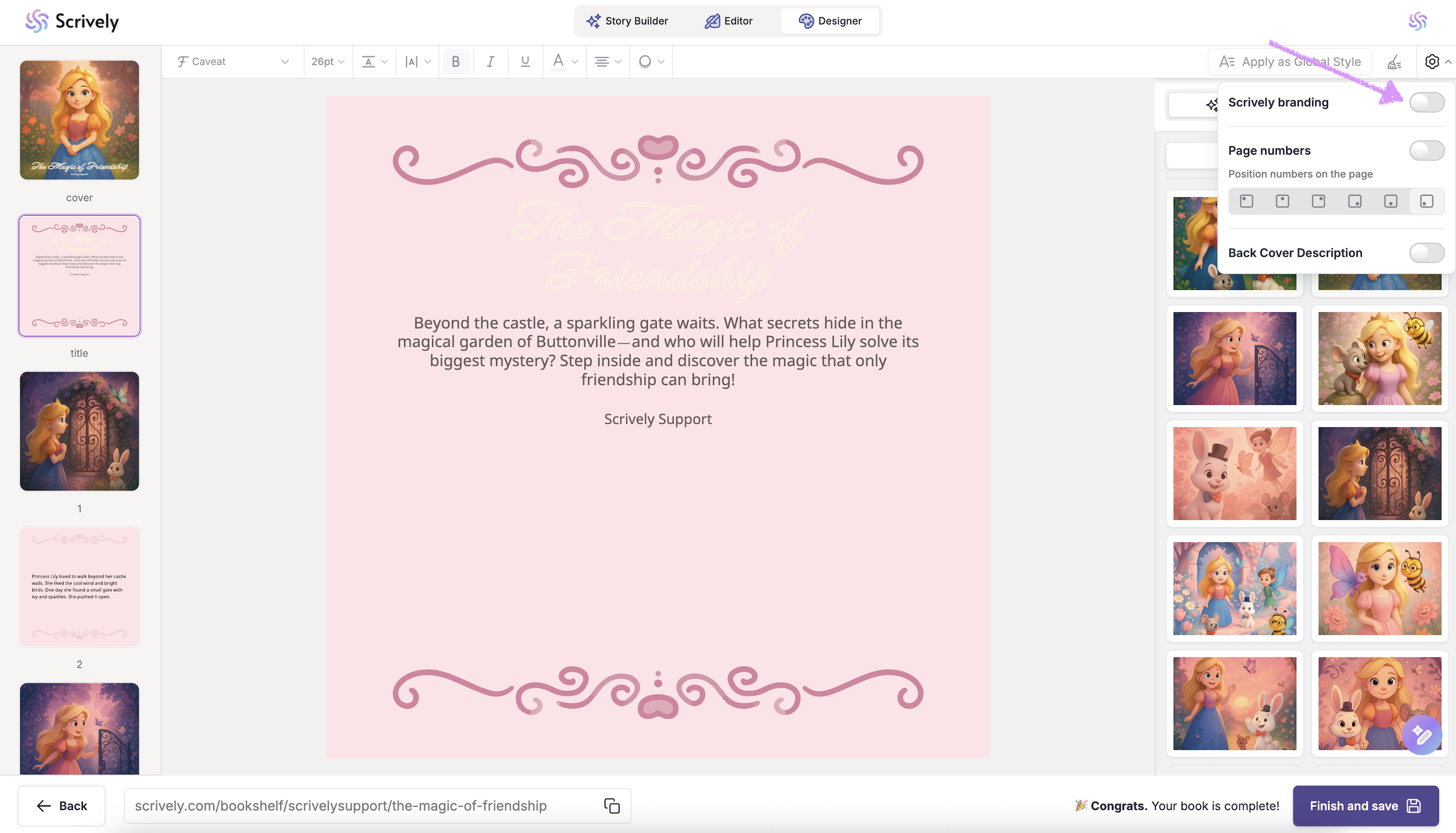The width and height of the screenshot is (1456, 833).
Task: Expand the 26pt font size dropdown
Action: pos(327,61)
